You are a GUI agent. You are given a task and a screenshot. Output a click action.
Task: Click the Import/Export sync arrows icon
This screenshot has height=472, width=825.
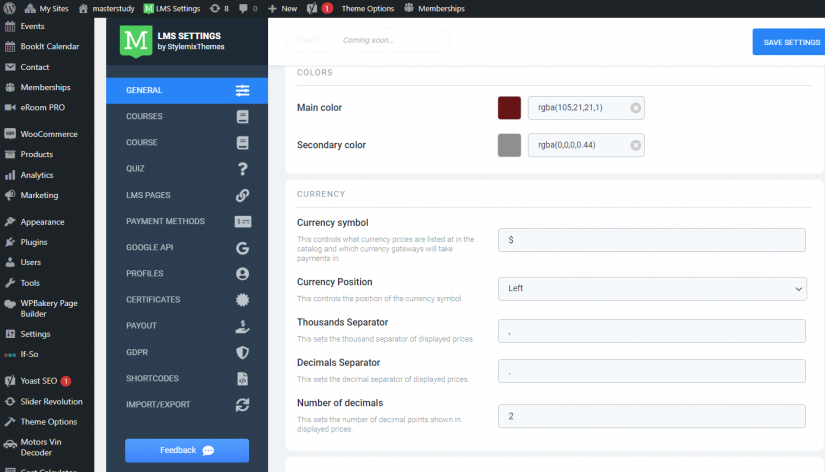(242, 404)
